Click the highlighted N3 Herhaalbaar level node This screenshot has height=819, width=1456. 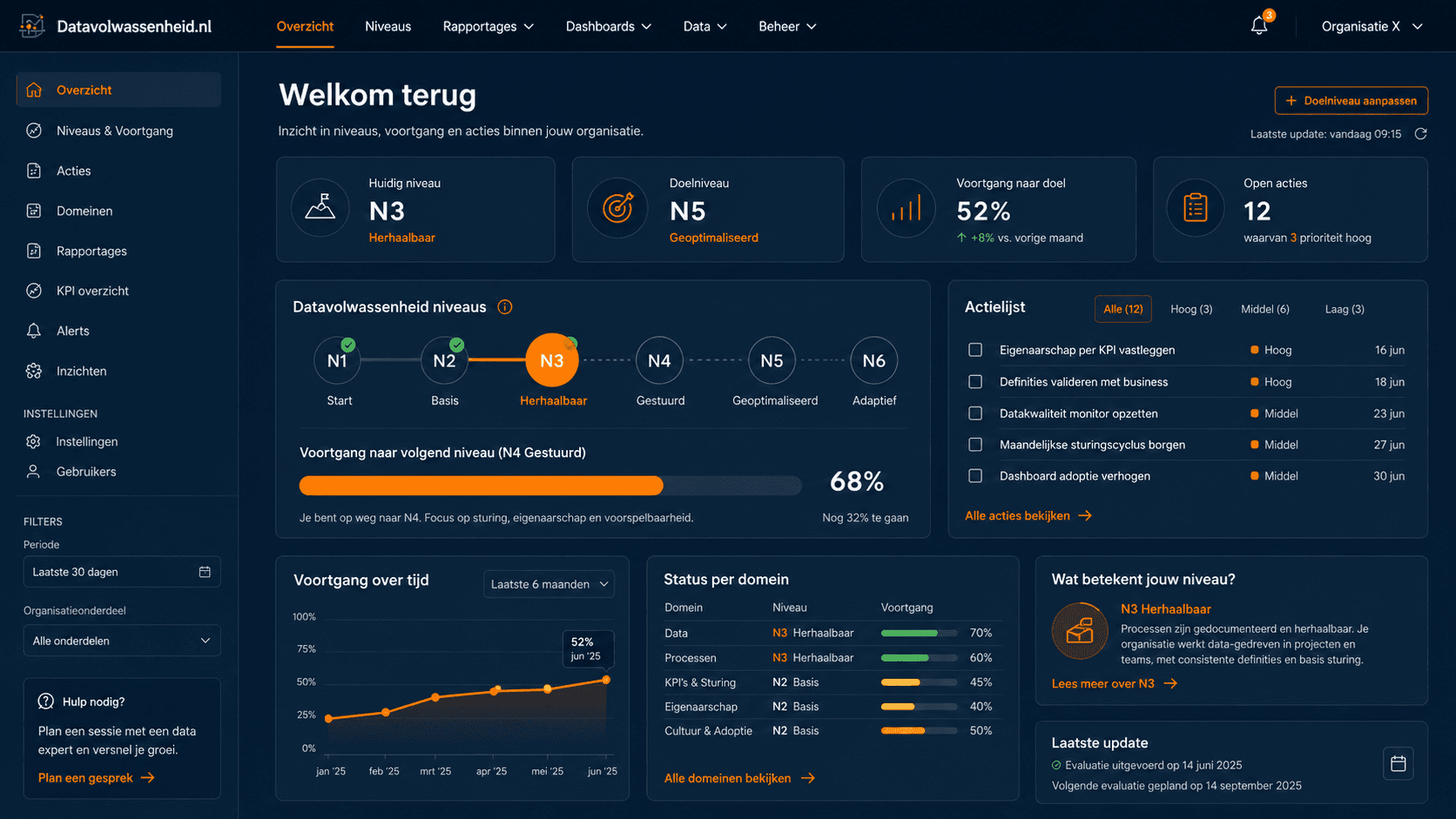(552, 360)
